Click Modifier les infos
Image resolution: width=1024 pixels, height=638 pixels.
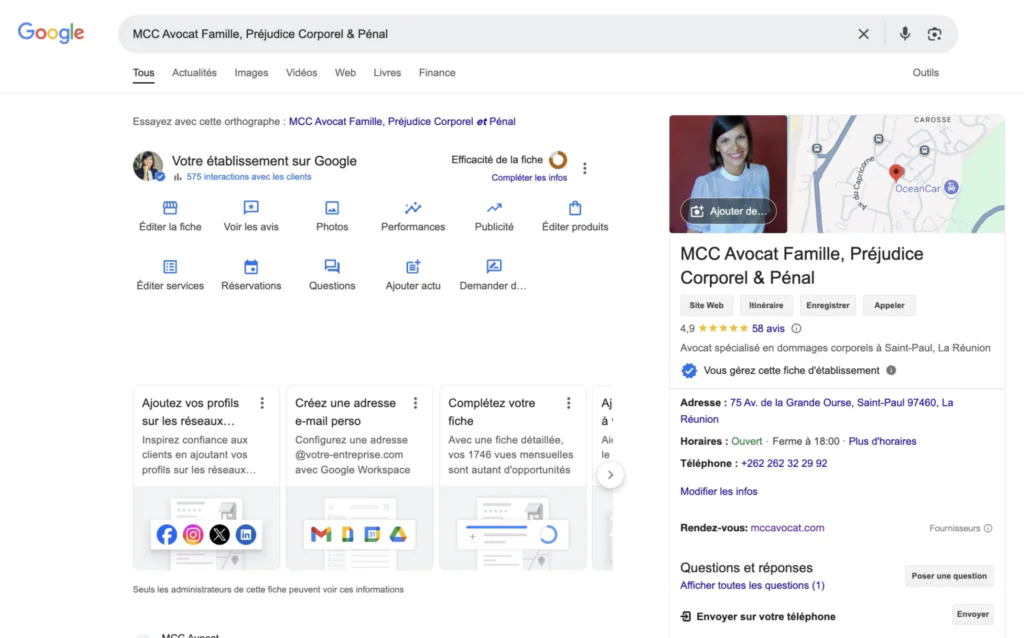click(718, 492)
